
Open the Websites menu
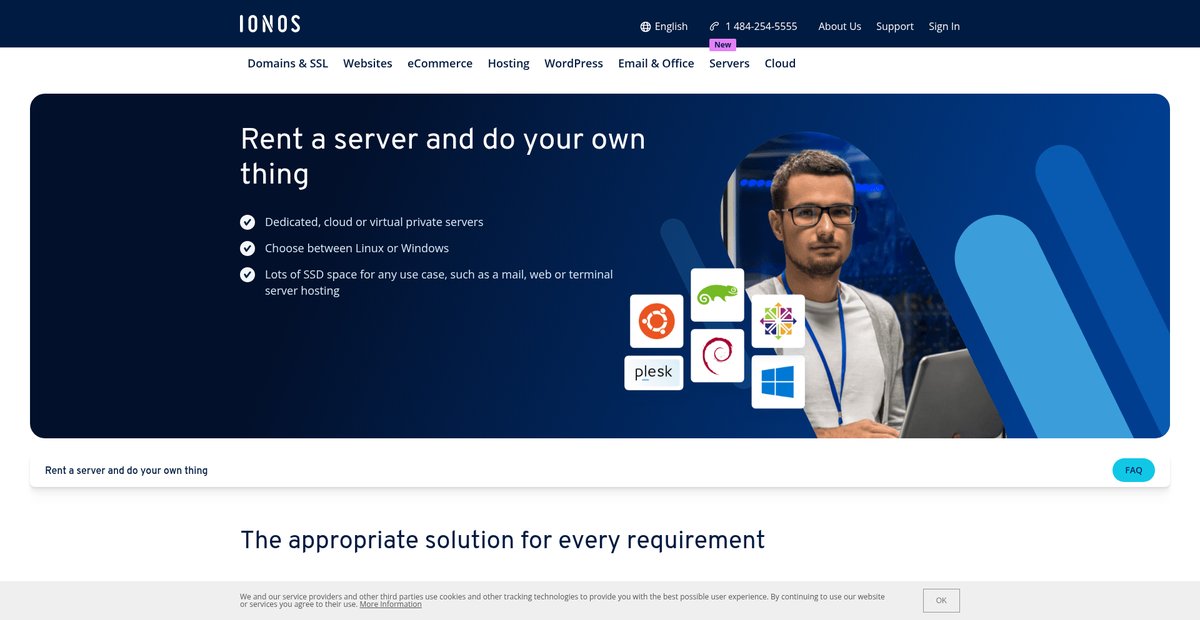point(368,63)
